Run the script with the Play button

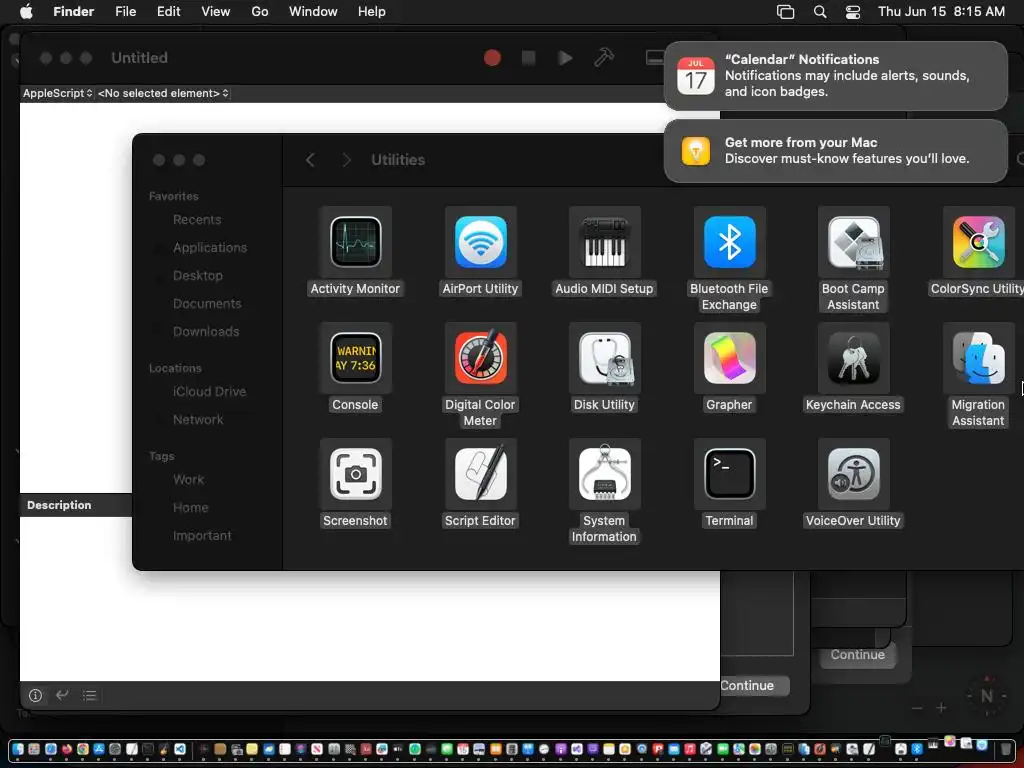click(x=566, y=58)
